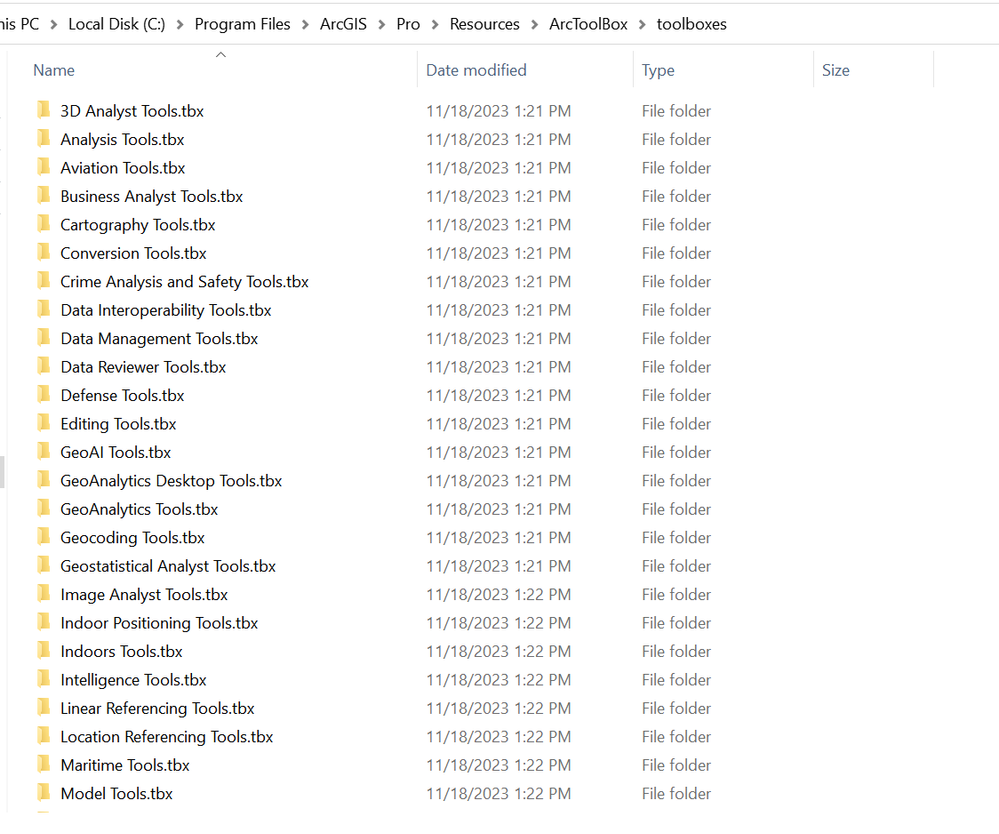Navigate to Program Files breadcrumb
Image resolution: width=999 pixels, height=834 pixels.
[242, 24]
